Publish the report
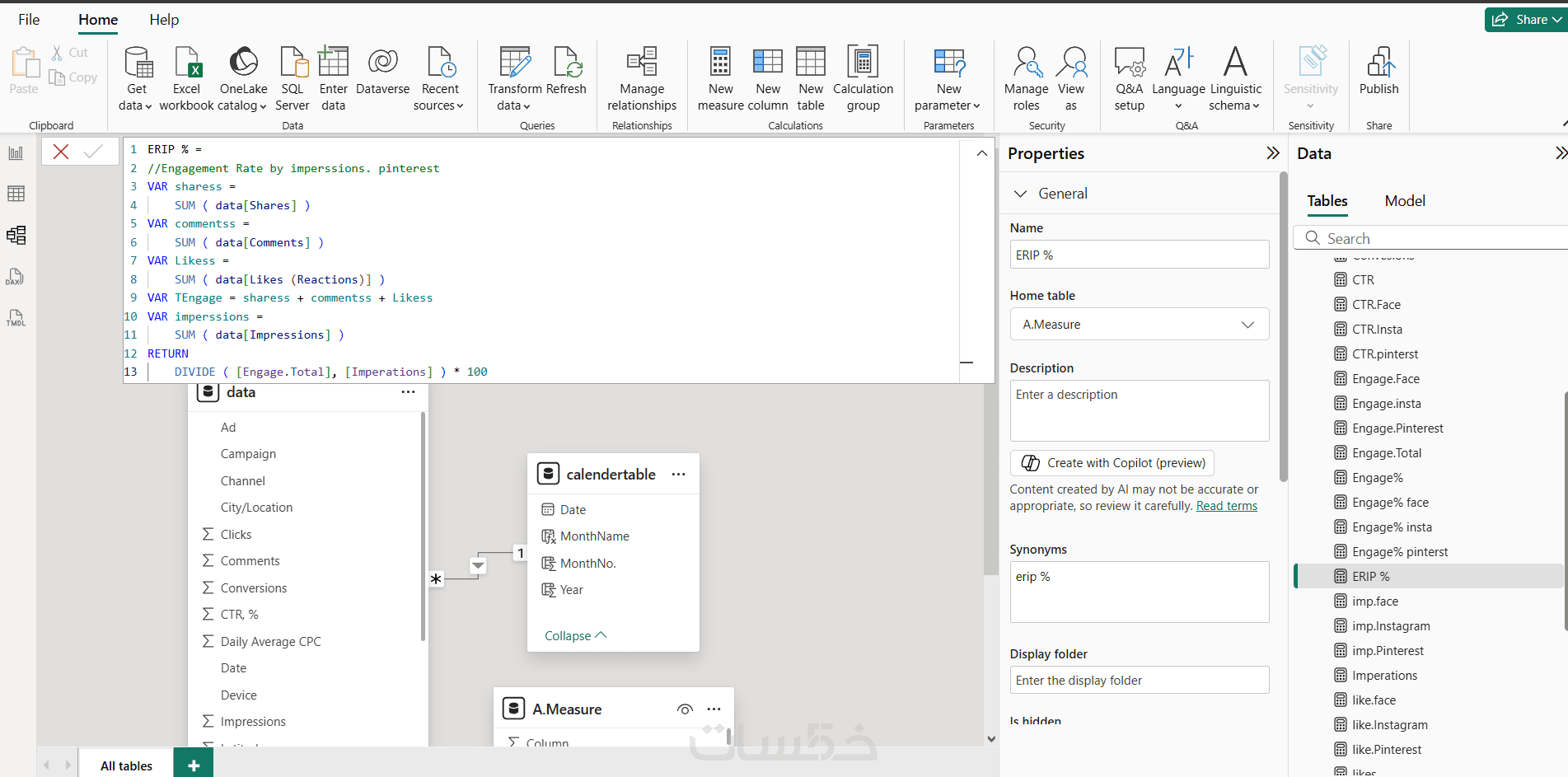Viewport: 1568px width, 777px height. coord(1378,73)
